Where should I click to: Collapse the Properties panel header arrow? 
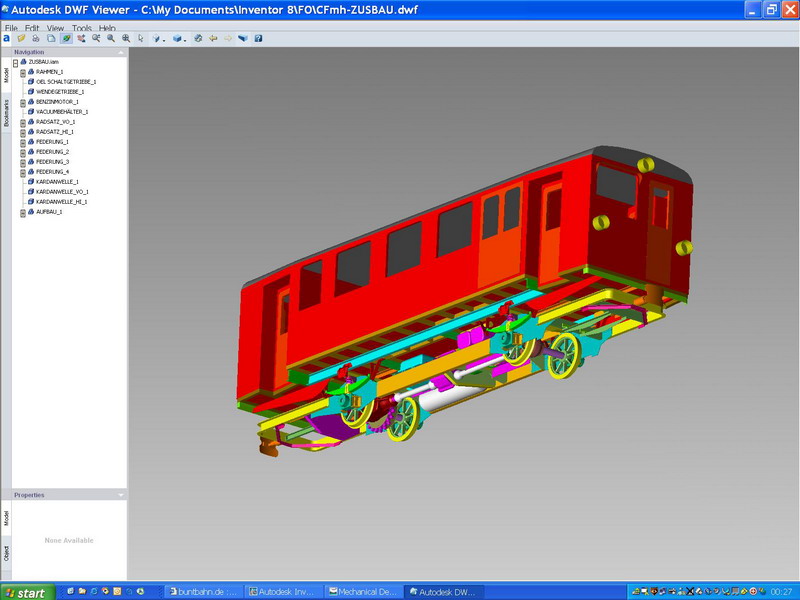pos(121,495)
